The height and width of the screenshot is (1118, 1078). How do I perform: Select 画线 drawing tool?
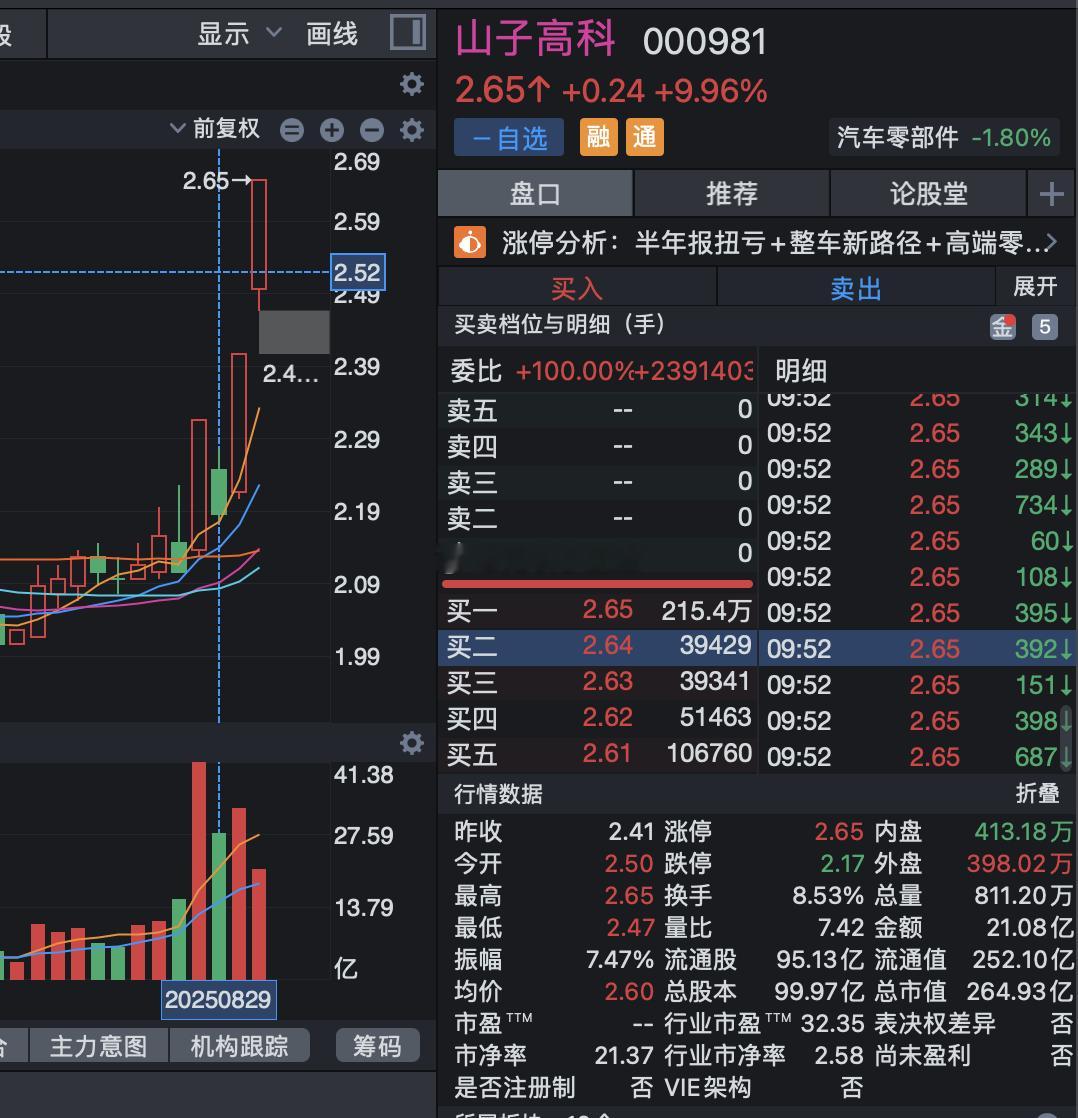tap(332, 34)
